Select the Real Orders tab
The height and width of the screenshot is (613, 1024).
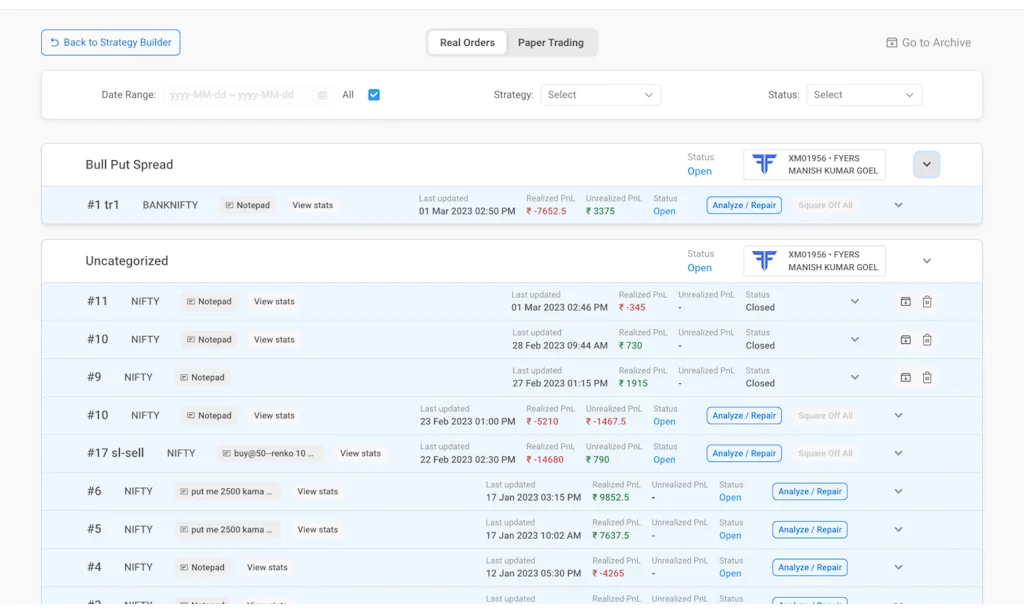coord(467,42)
